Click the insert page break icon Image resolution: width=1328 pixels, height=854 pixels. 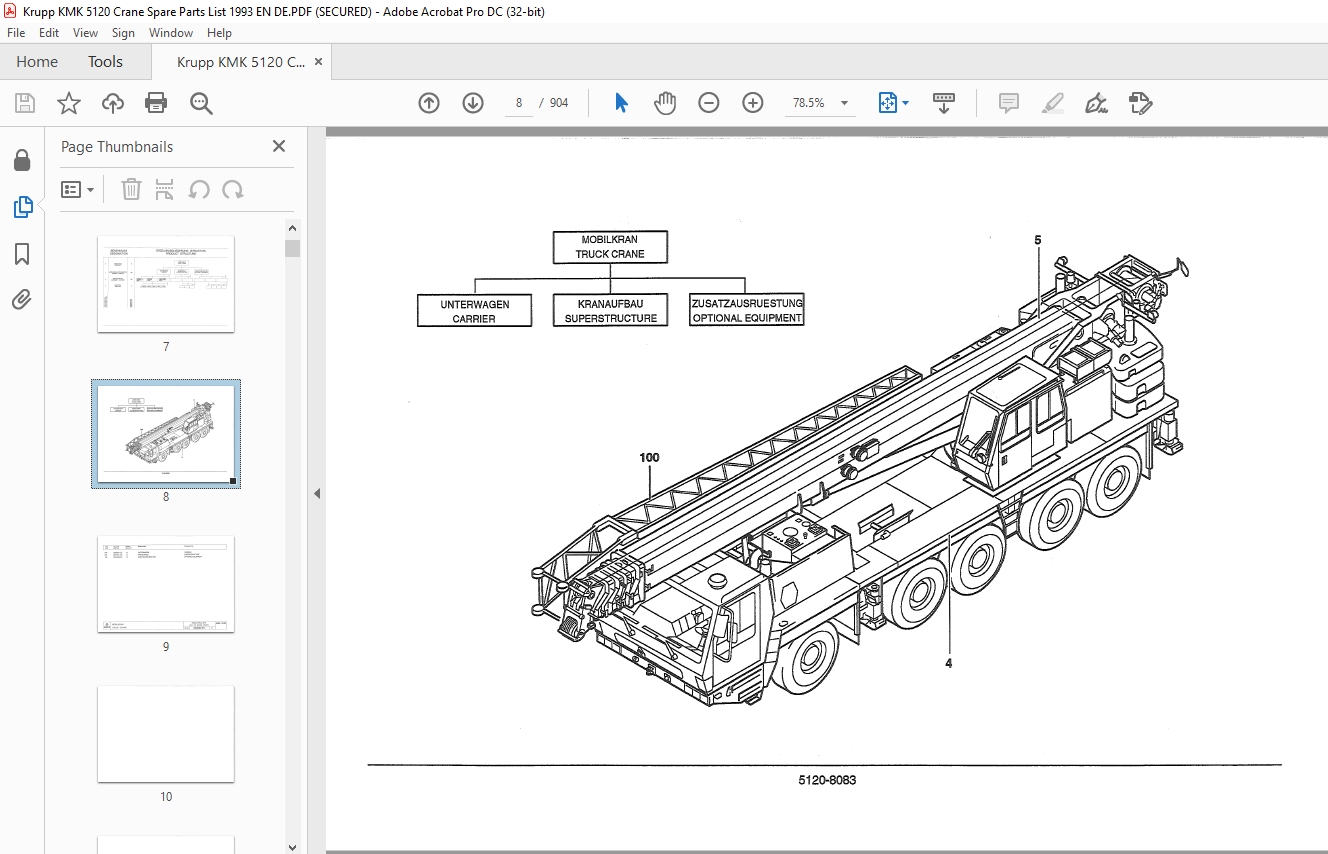[165, 189]
